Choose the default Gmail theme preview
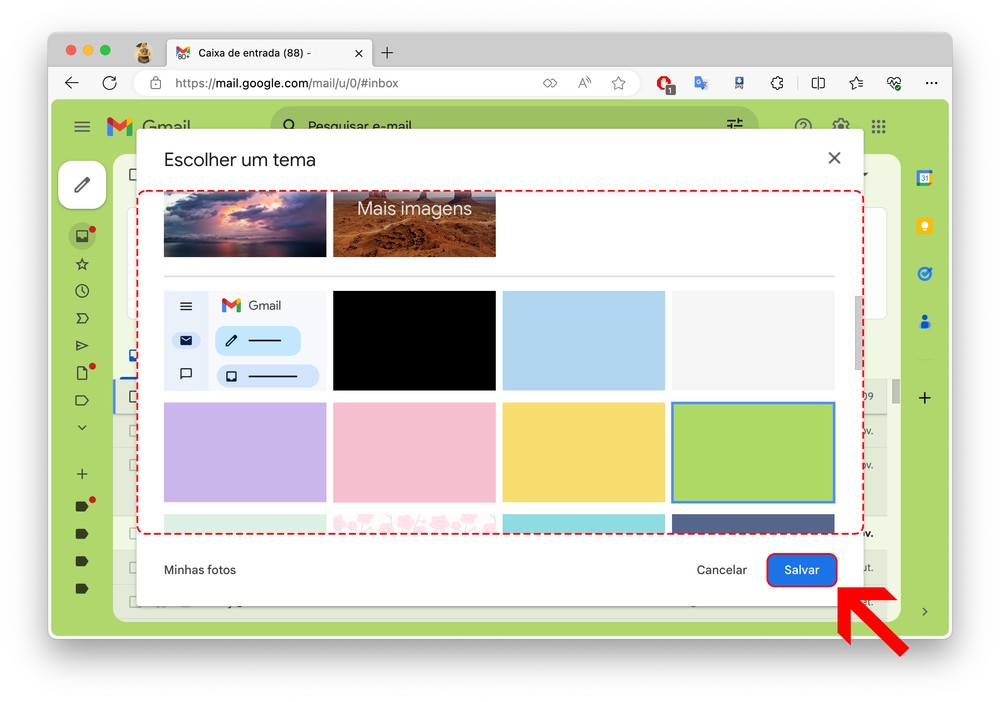The width and height of the screenshot is (1000, 702). pyautogui.click(x=245, y=340)
